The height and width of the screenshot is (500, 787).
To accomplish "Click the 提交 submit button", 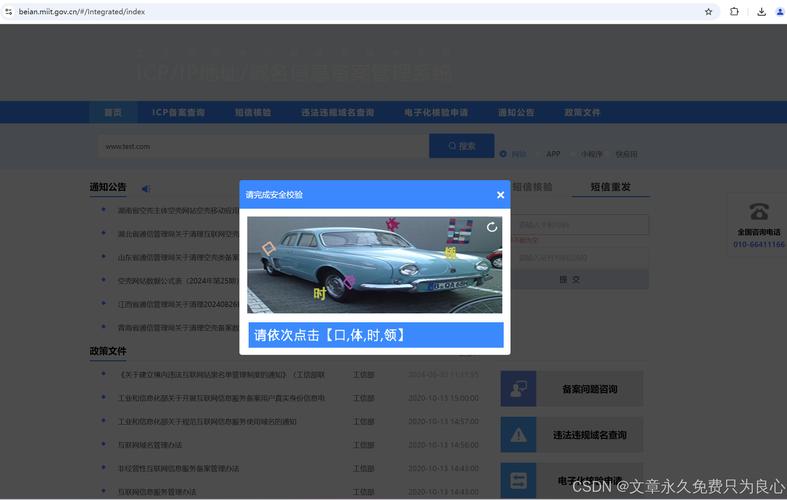I will [x=580, y=280].
